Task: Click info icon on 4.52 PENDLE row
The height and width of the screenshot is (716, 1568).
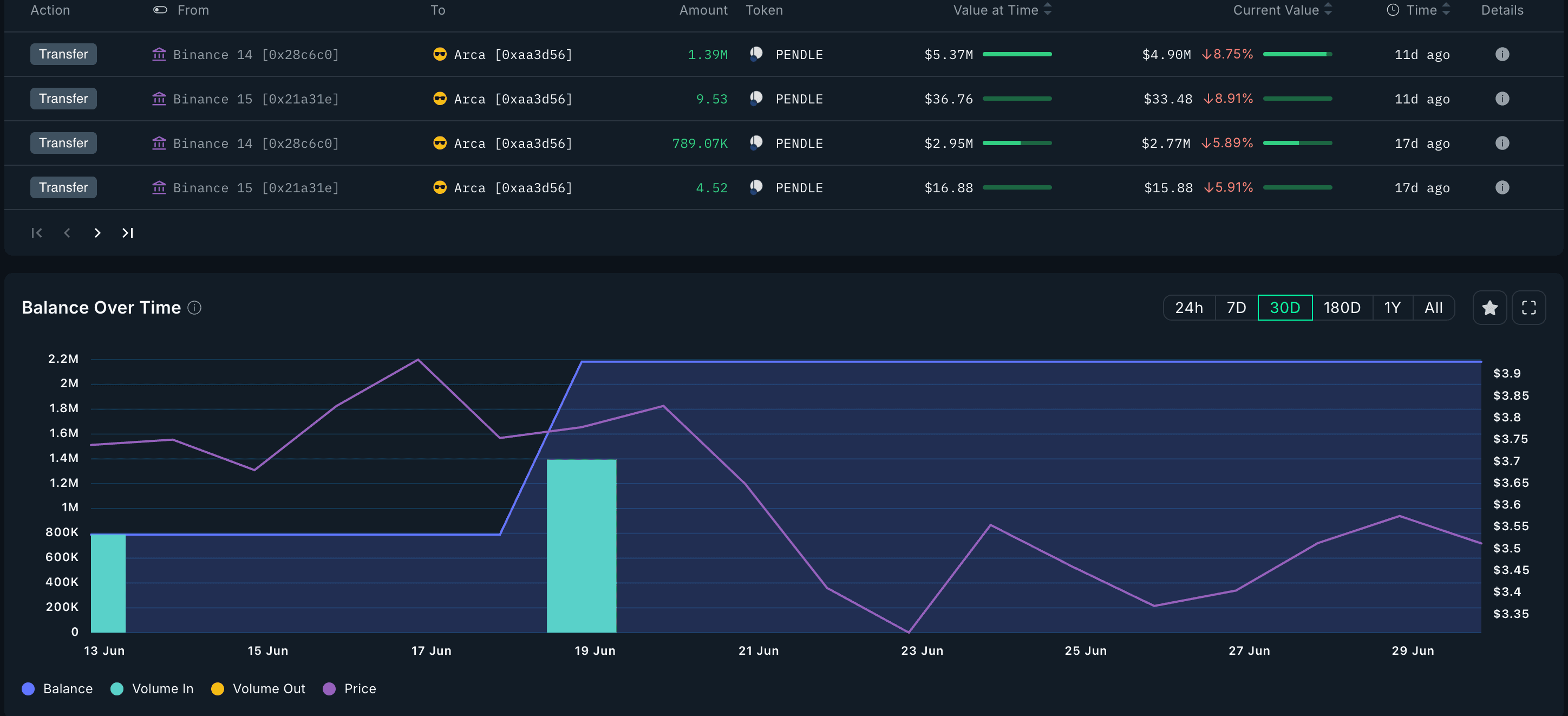Action: 1501,187
